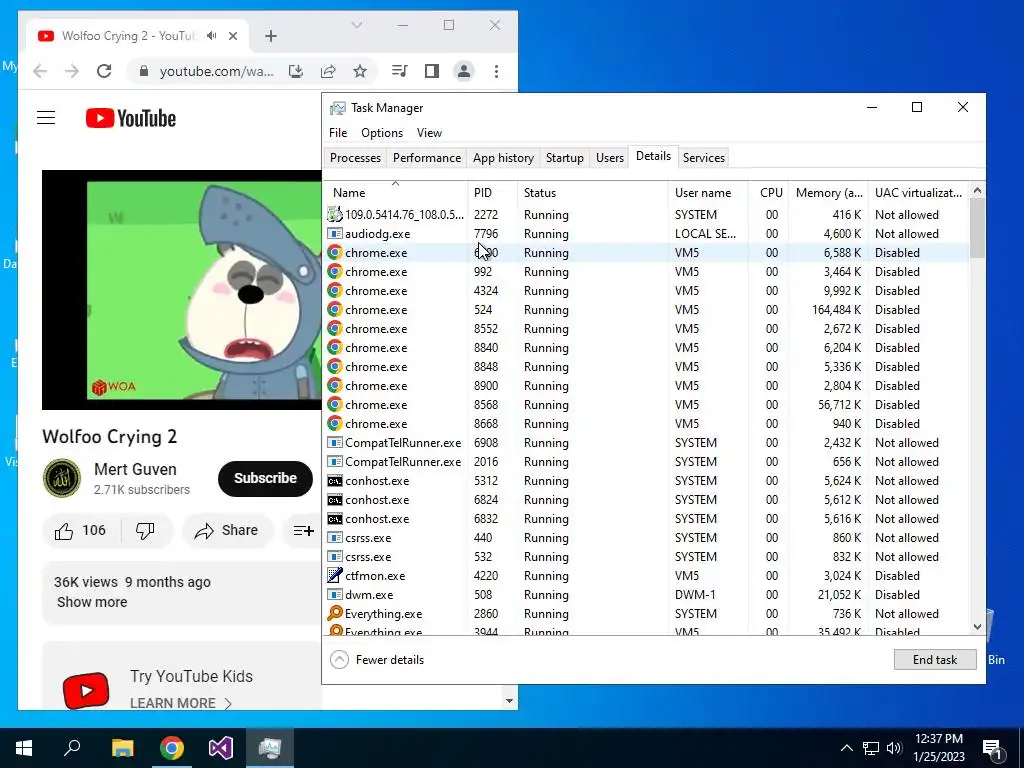Sort by the PID column header
The image size is (1024, 768).
point(492,193)
